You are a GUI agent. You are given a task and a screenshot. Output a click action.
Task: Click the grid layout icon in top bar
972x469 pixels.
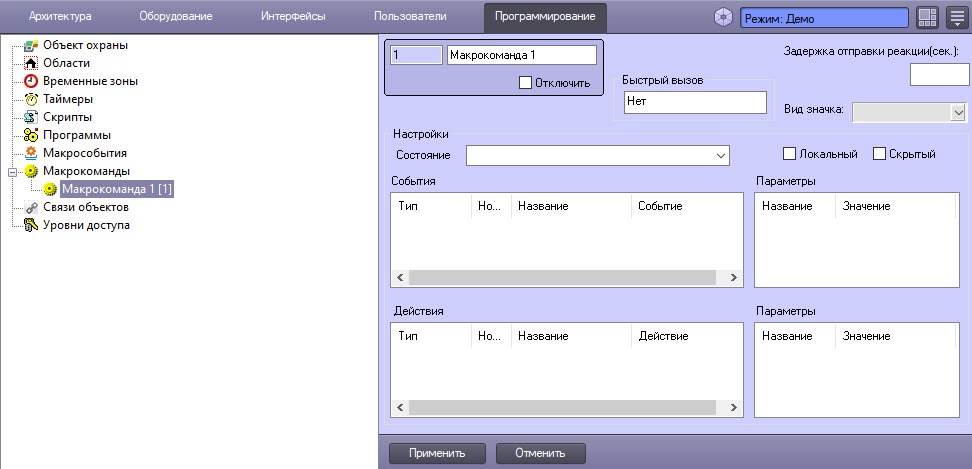[x=926, y=17]
